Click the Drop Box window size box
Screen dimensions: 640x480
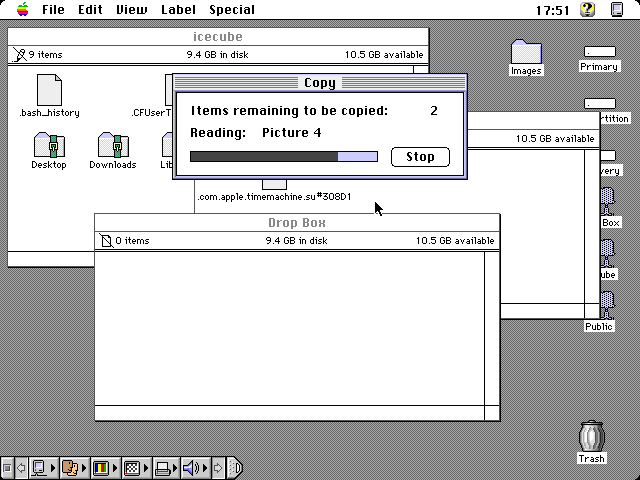point(492,413)
